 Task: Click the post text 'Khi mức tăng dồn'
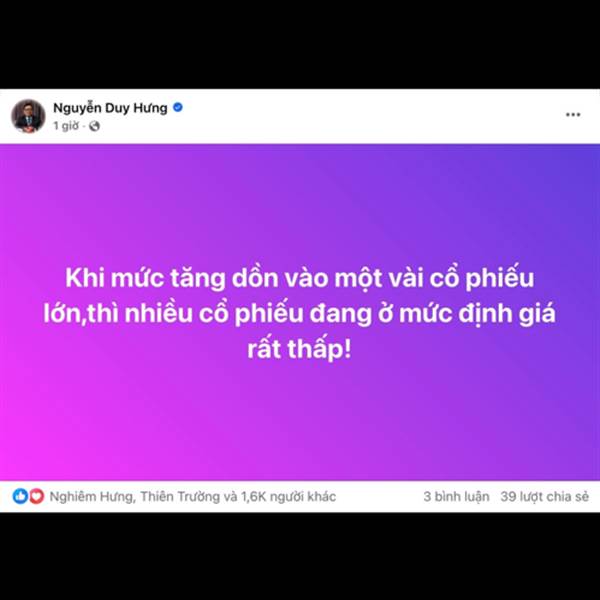pyautogui.click(x=171, y=278)
